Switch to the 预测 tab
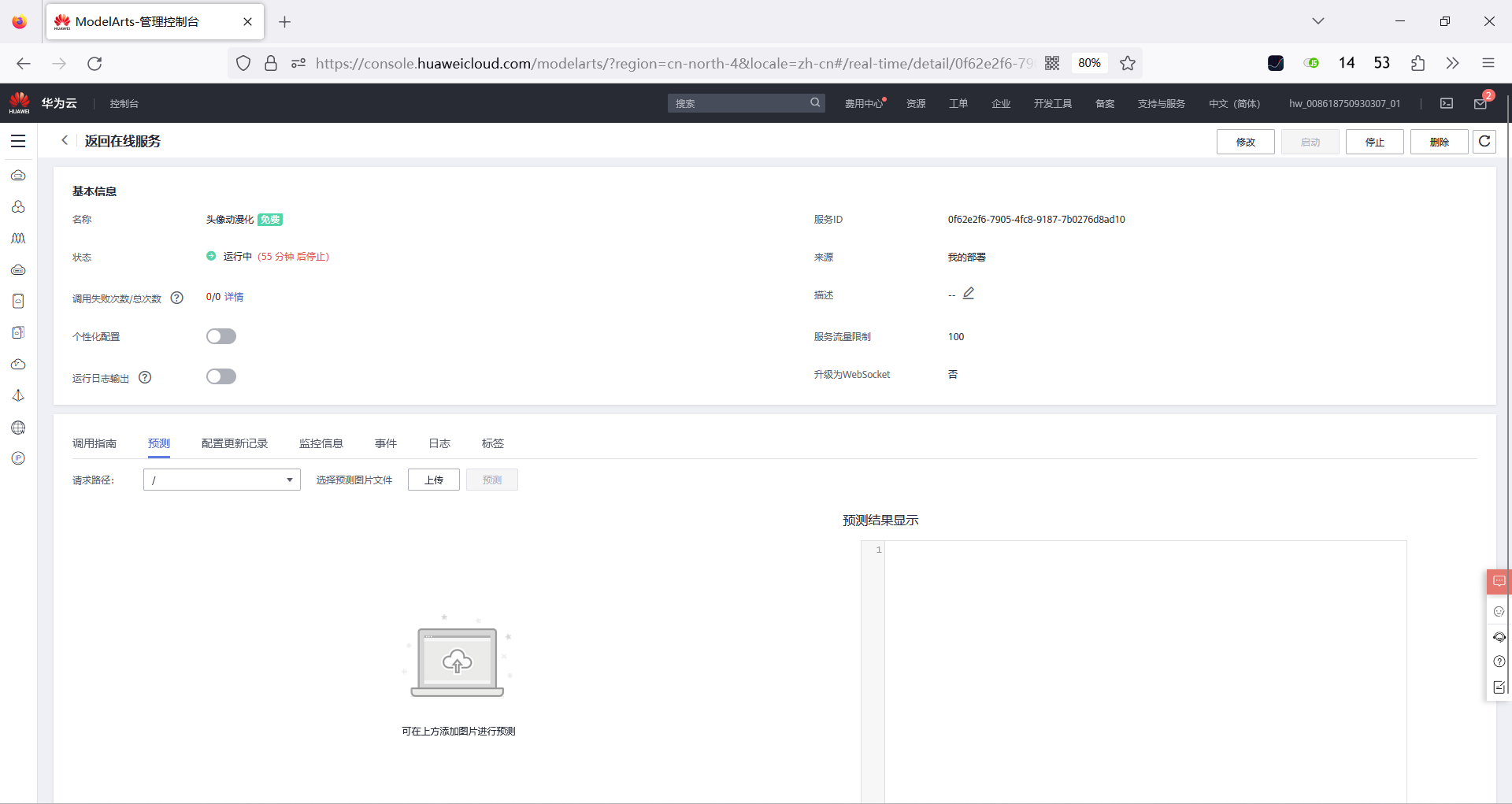 pos(159,443)
